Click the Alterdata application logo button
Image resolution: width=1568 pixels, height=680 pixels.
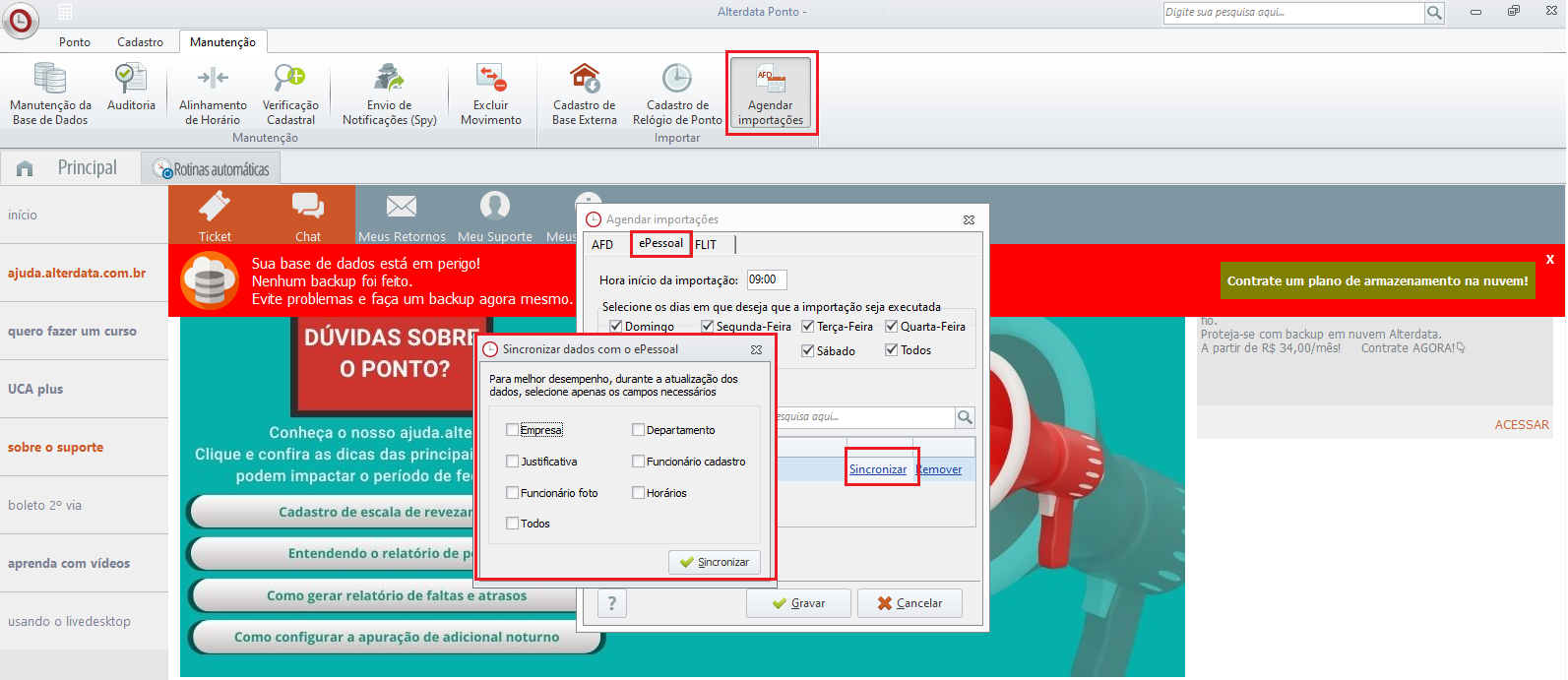21,21
